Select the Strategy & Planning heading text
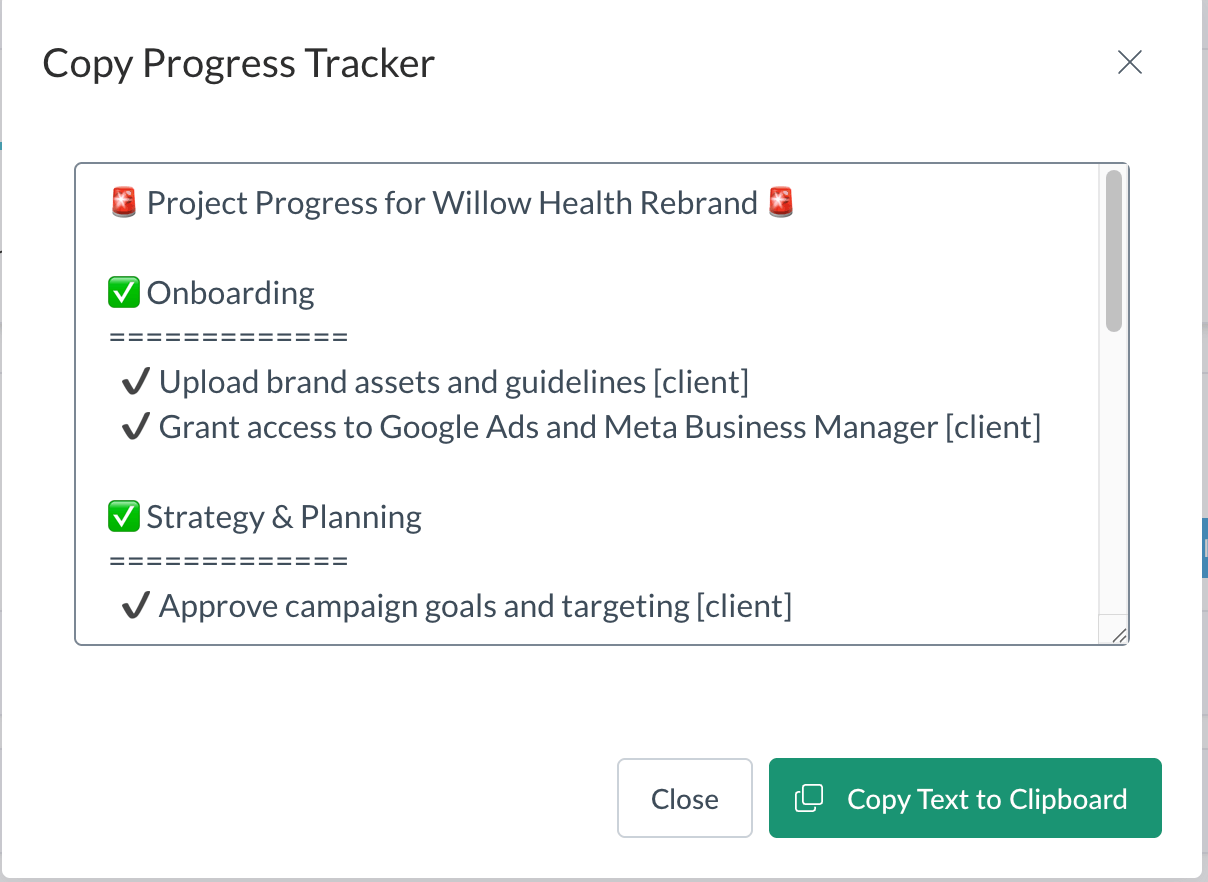The image size is (1208, 882). coord(283,516)
